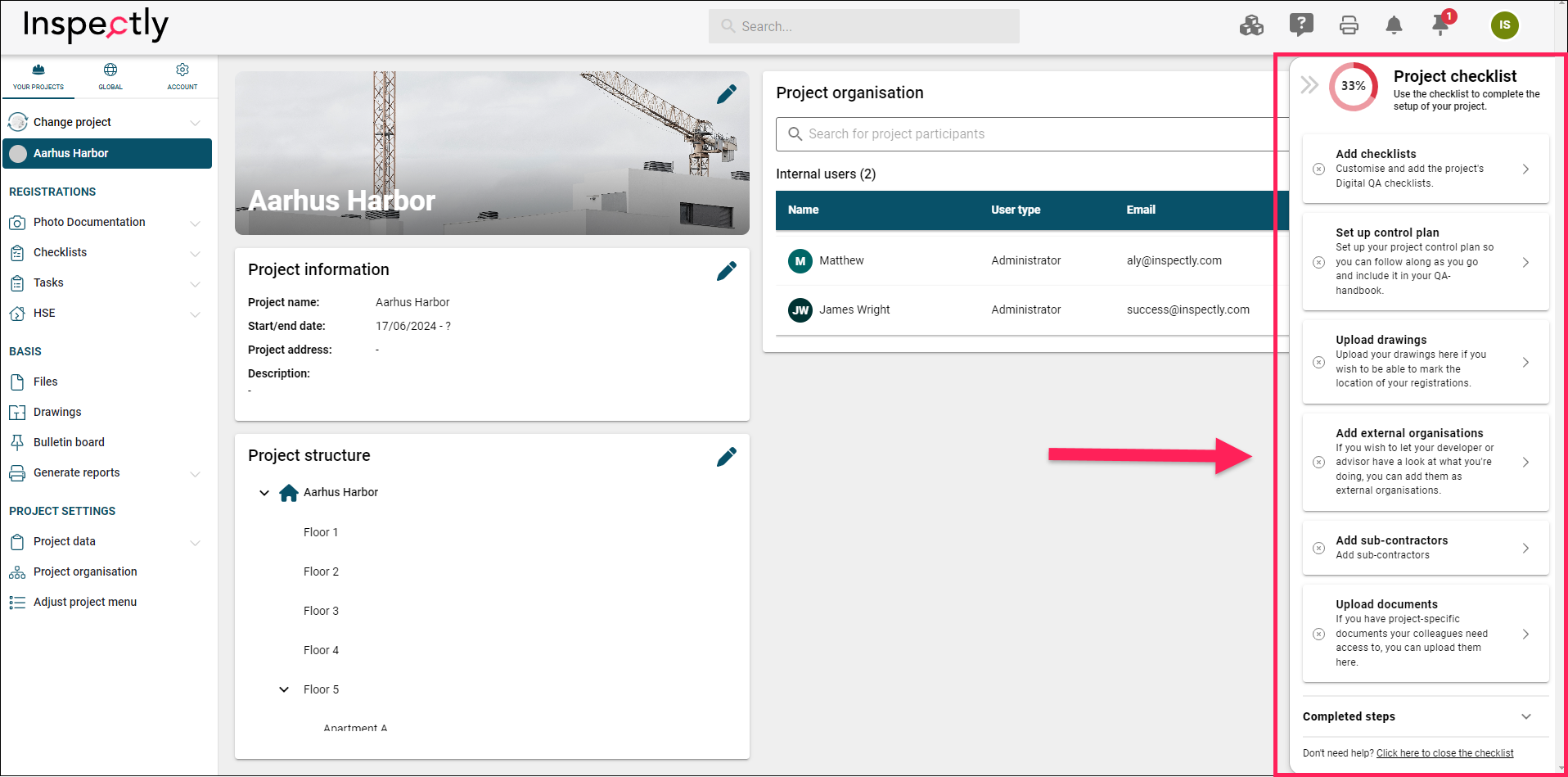Expand the HSE submenu chevron
This screenshot has width=1568, height=777.
coord(195,314)
